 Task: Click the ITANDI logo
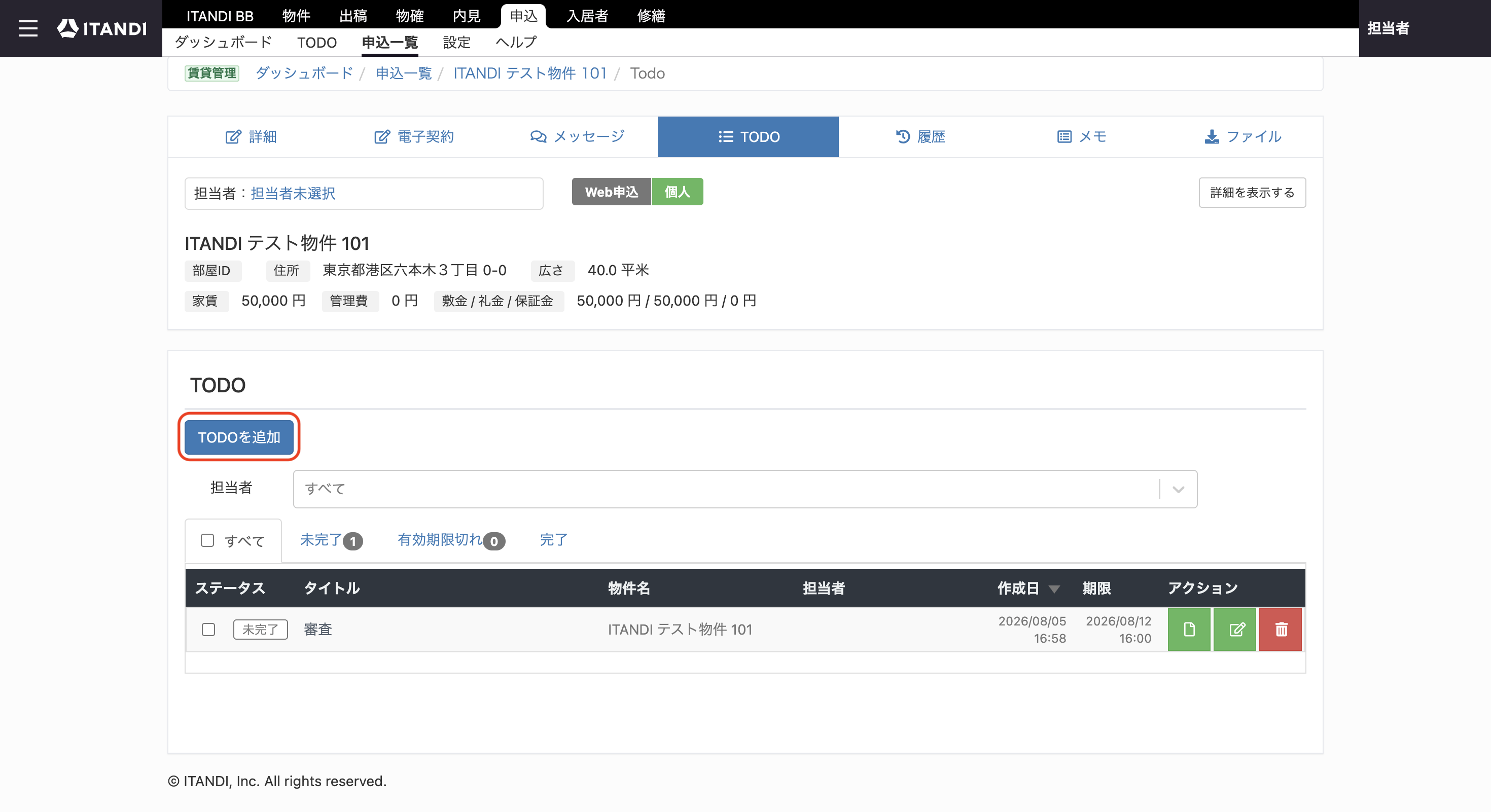[x=102, y=28]
